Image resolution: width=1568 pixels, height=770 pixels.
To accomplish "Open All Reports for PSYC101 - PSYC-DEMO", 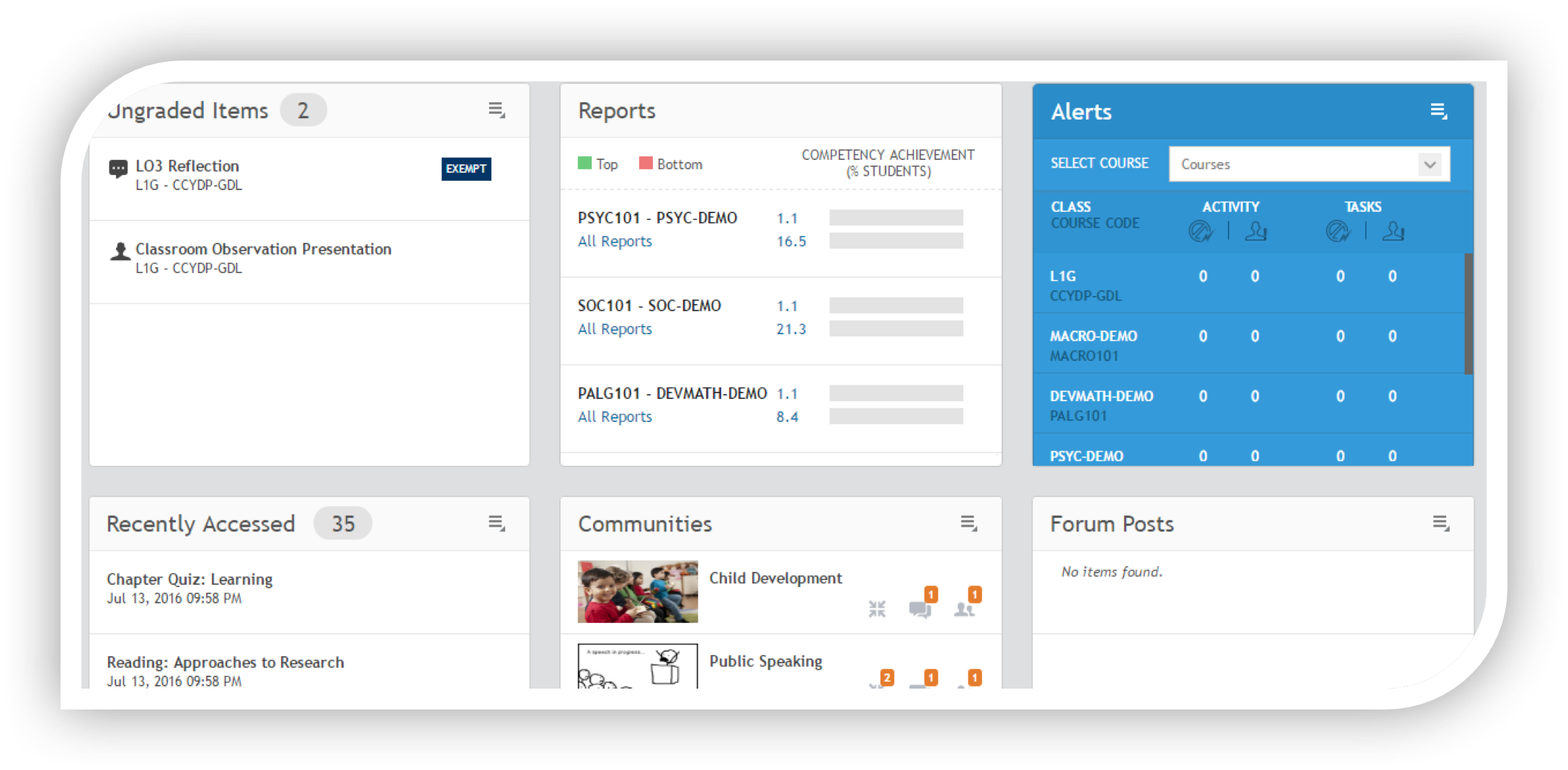I will 615,241.
